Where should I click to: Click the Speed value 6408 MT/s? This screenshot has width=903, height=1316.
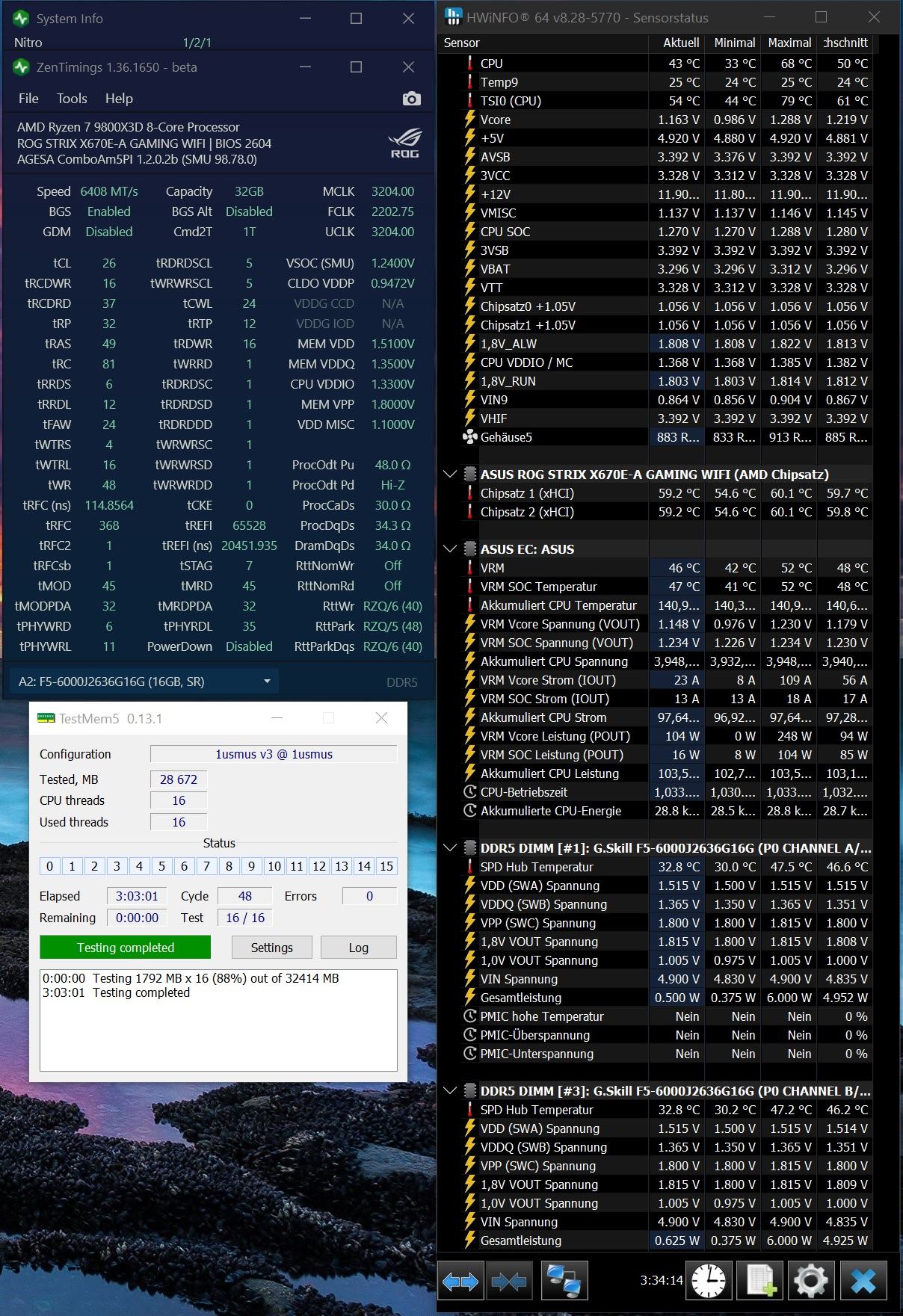(x=109, y=191)
